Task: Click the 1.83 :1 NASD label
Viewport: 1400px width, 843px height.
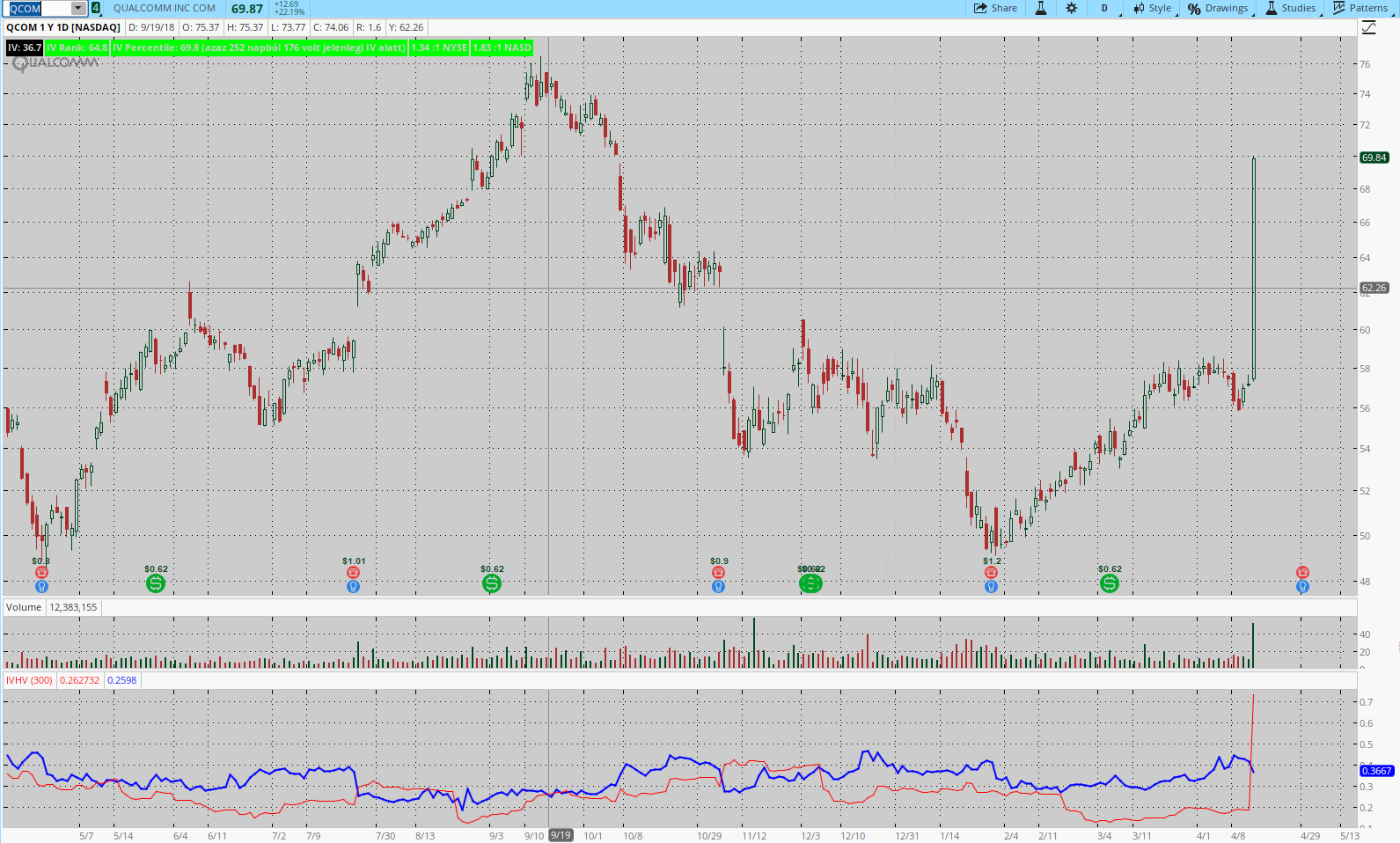Action: 502,48
